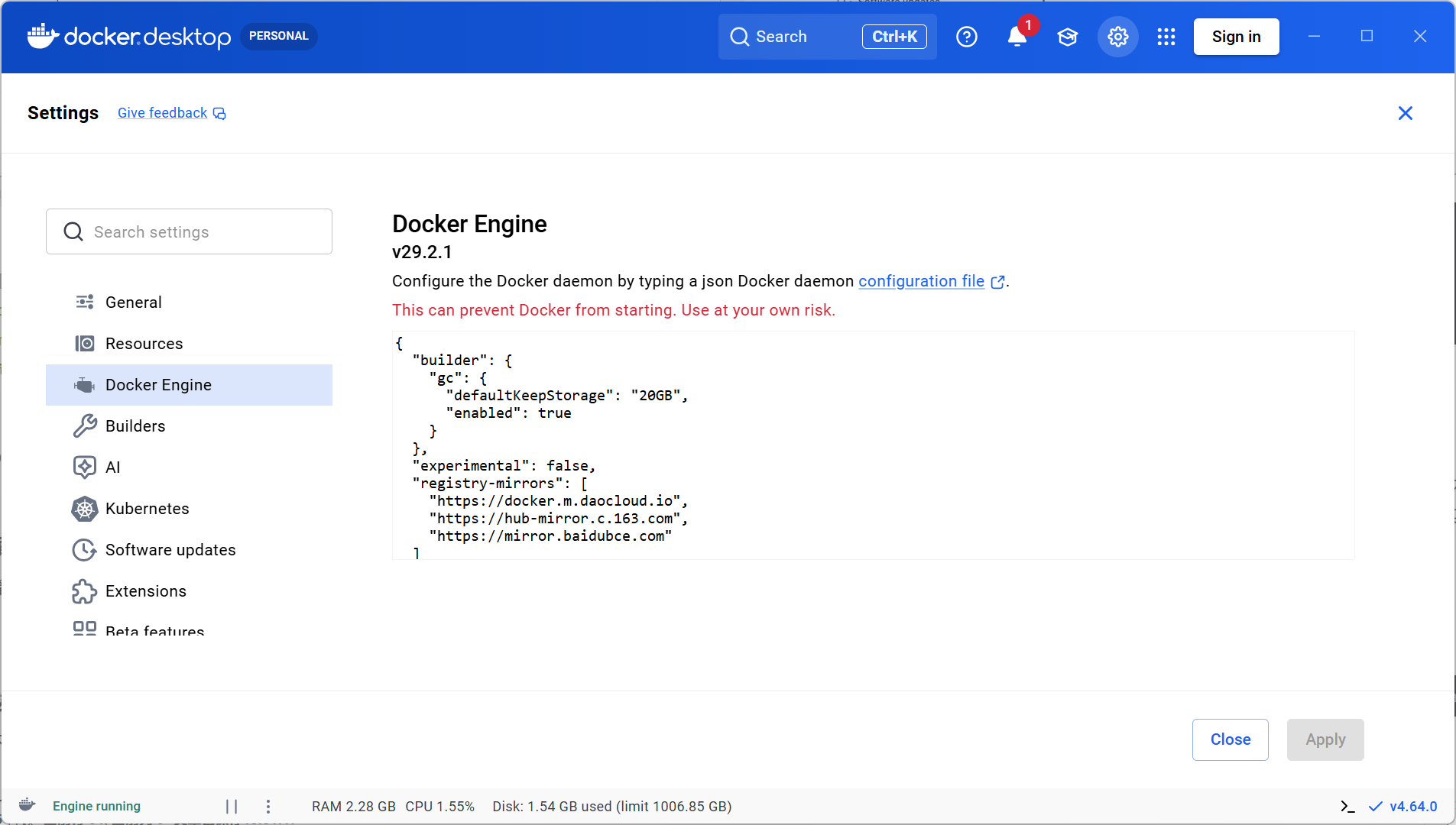Focus the Search settings input field

(x=189, y=231)
